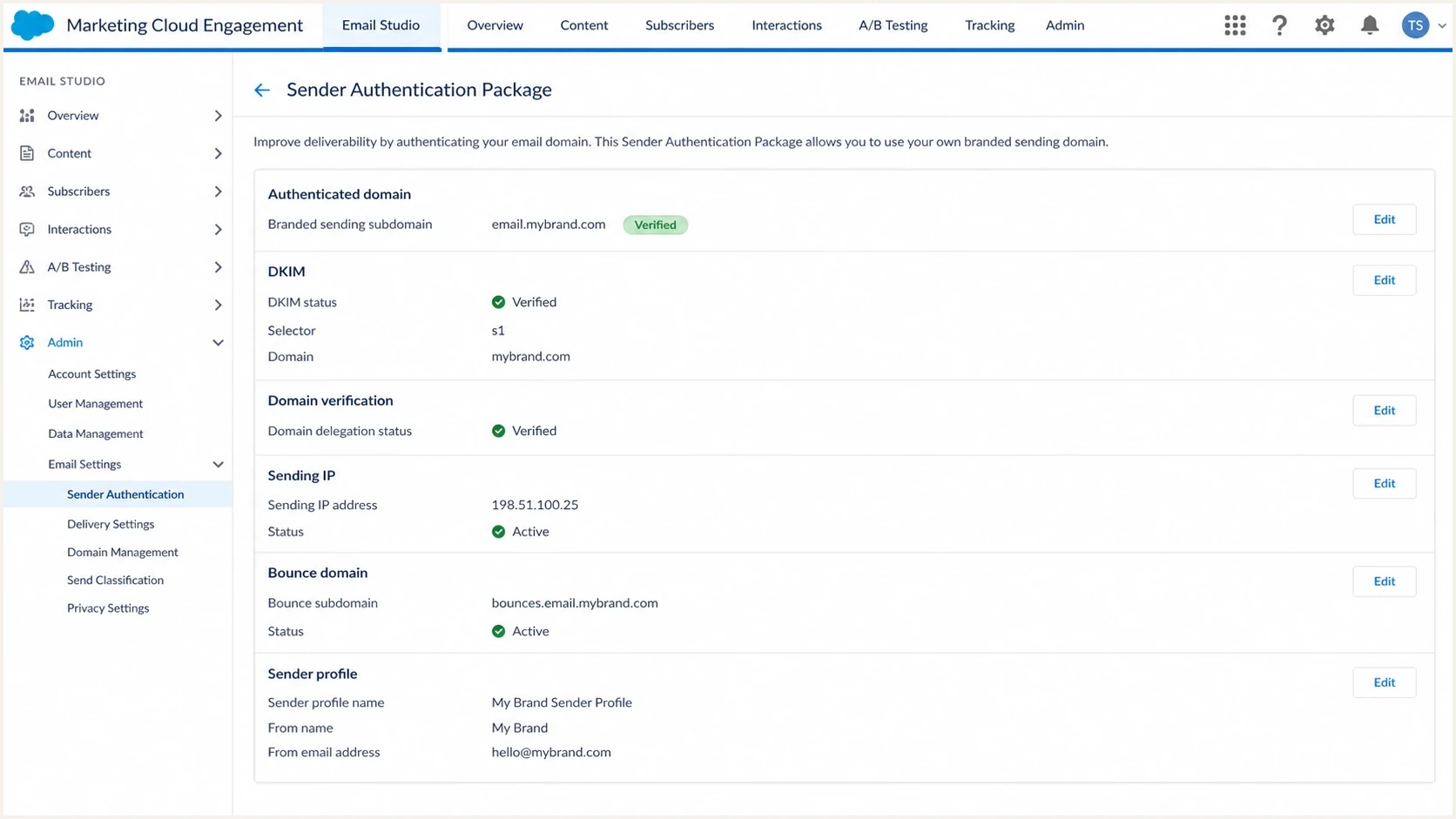This screenshot has height=819, width=1456.
Task: Click the My Brand Sender Profile value
Action: (x=562, y=702)
